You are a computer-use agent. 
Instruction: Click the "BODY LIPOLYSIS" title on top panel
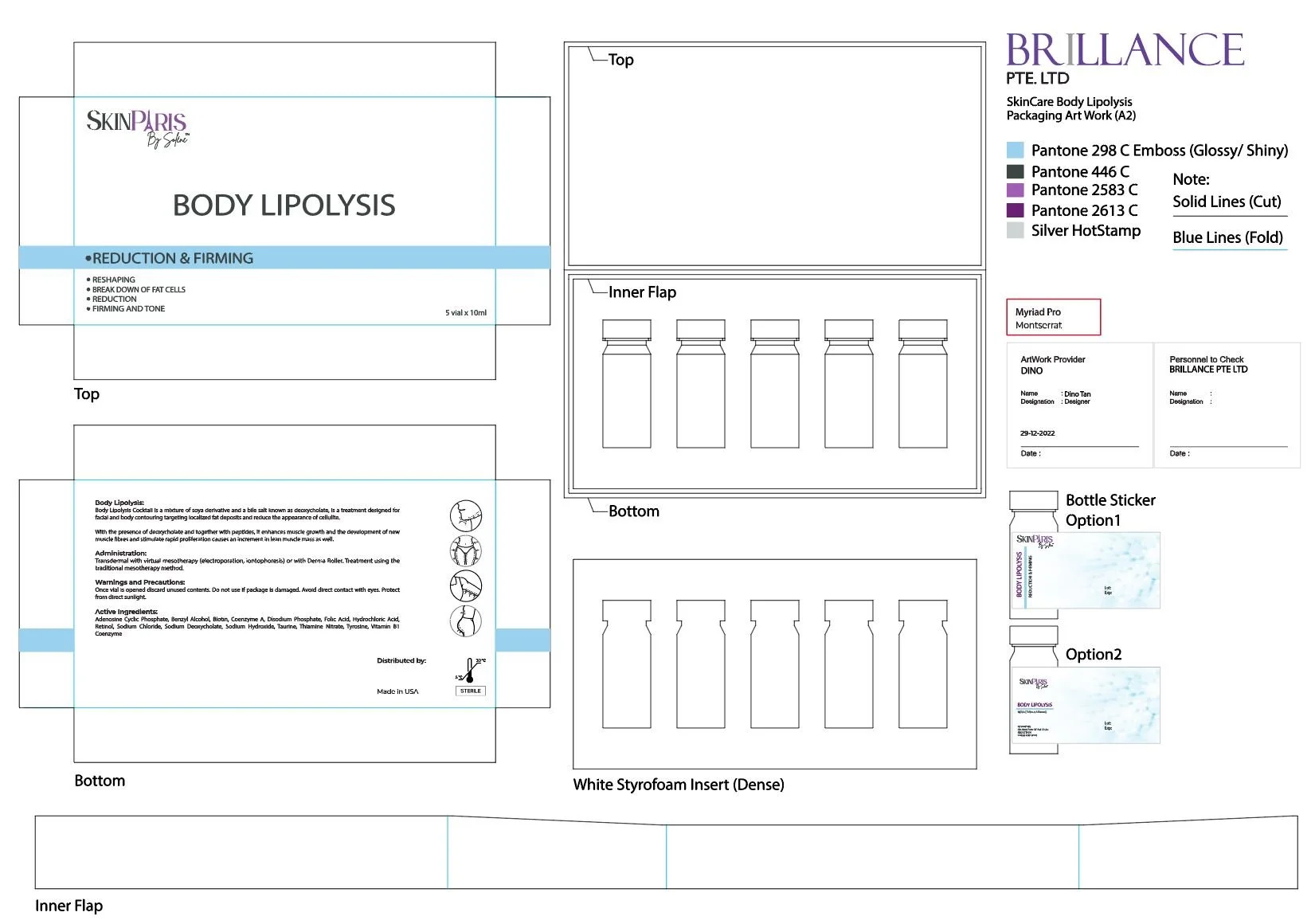[x=284, y=206]
